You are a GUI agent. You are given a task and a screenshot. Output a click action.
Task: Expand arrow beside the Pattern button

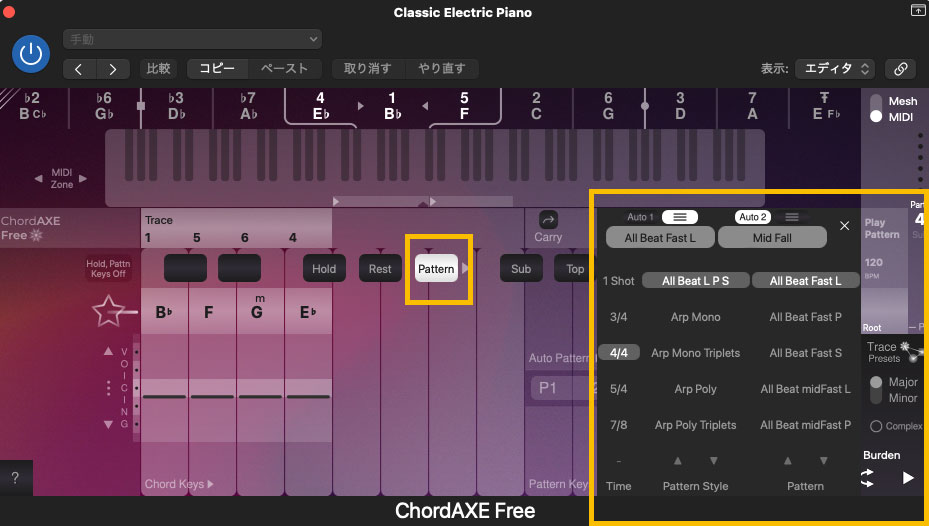[x=465, y=268]
